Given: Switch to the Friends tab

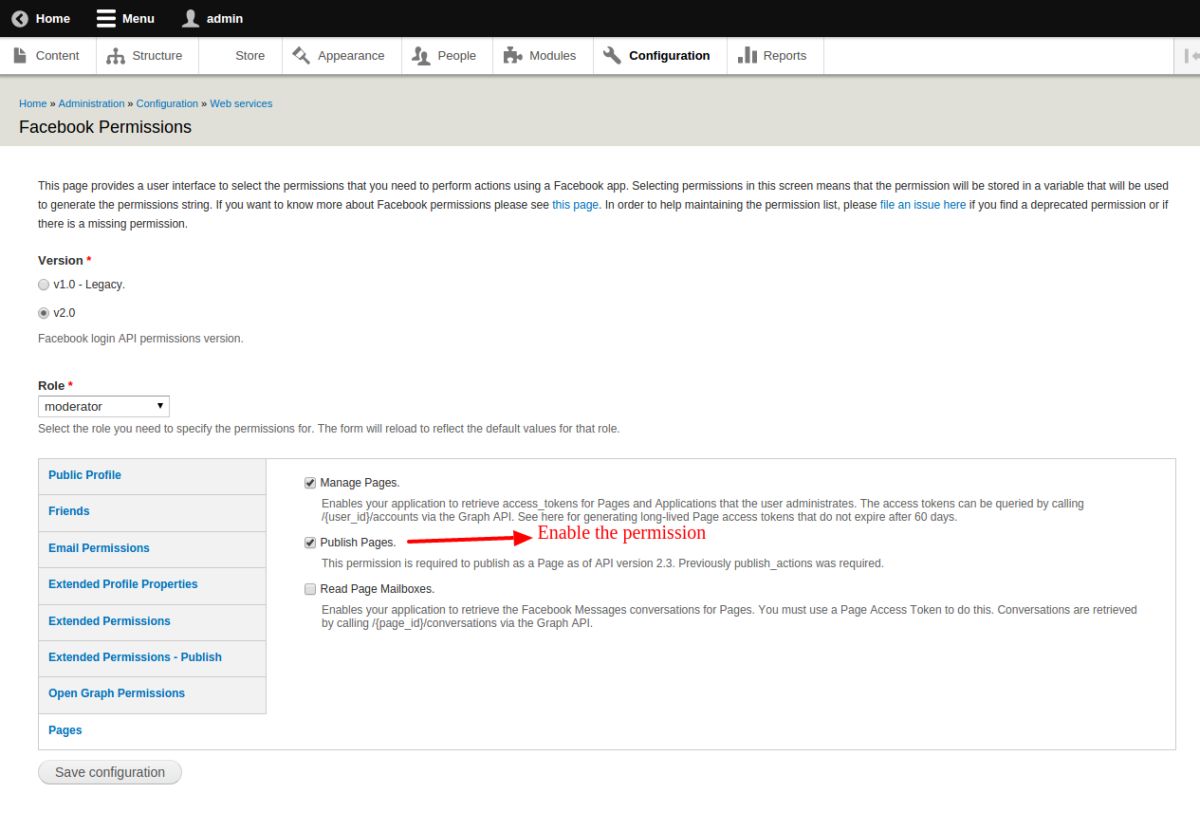Looking at the screenshot, I should click(152, 512).
